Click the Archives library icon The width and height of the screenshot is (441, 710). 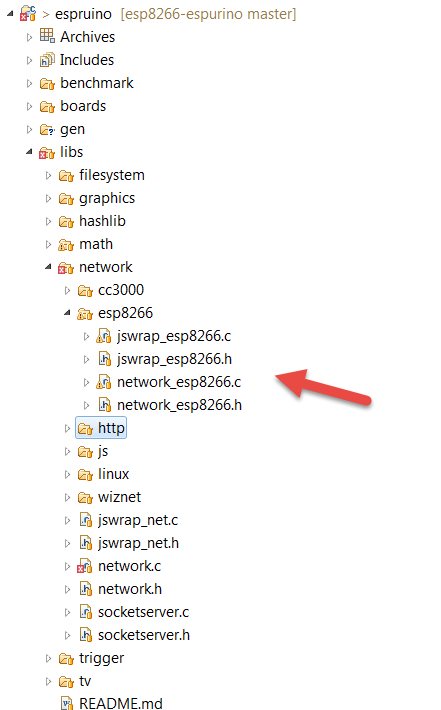click(47, 36)
